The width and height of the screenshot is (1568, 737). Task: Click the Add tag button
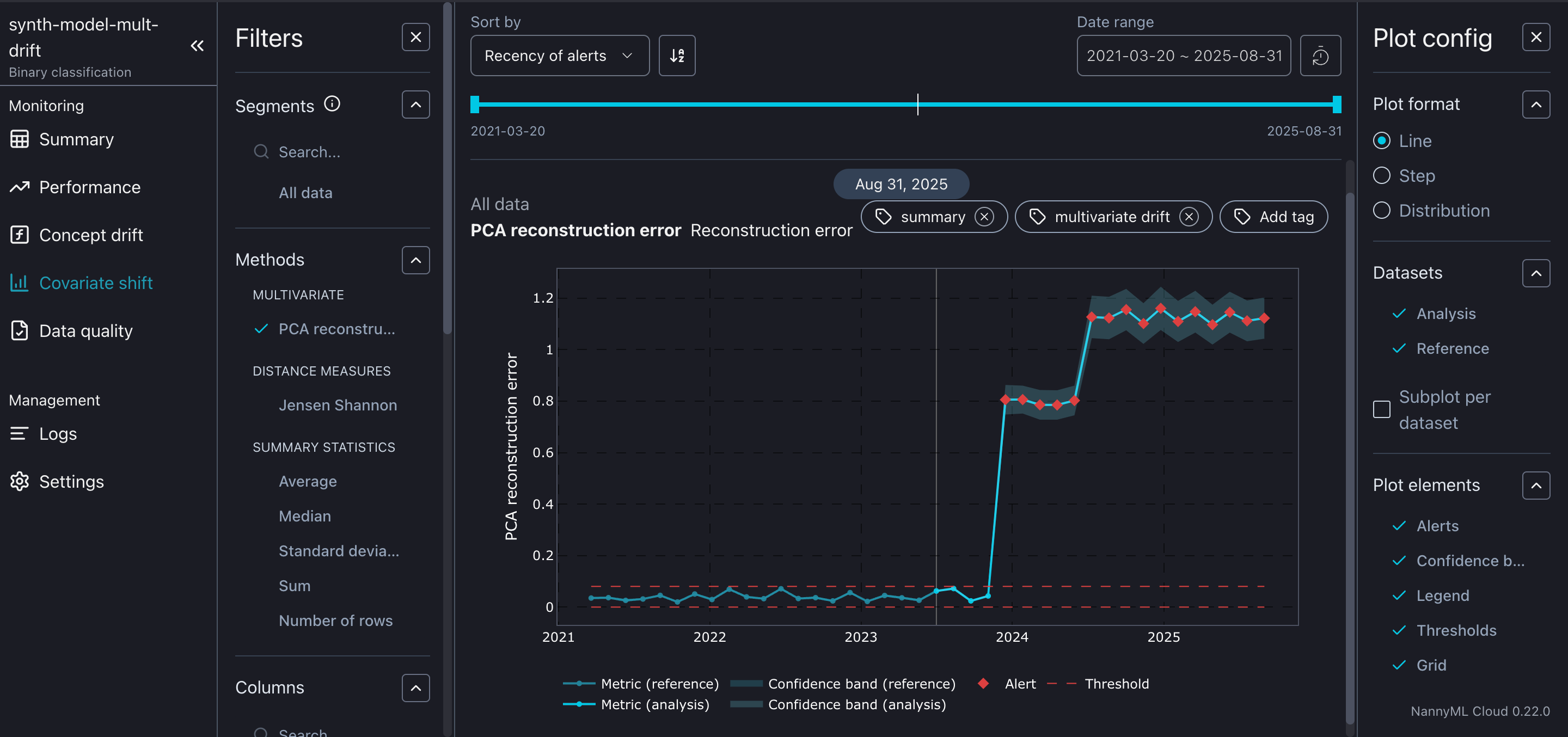[x=1273, y=217]
